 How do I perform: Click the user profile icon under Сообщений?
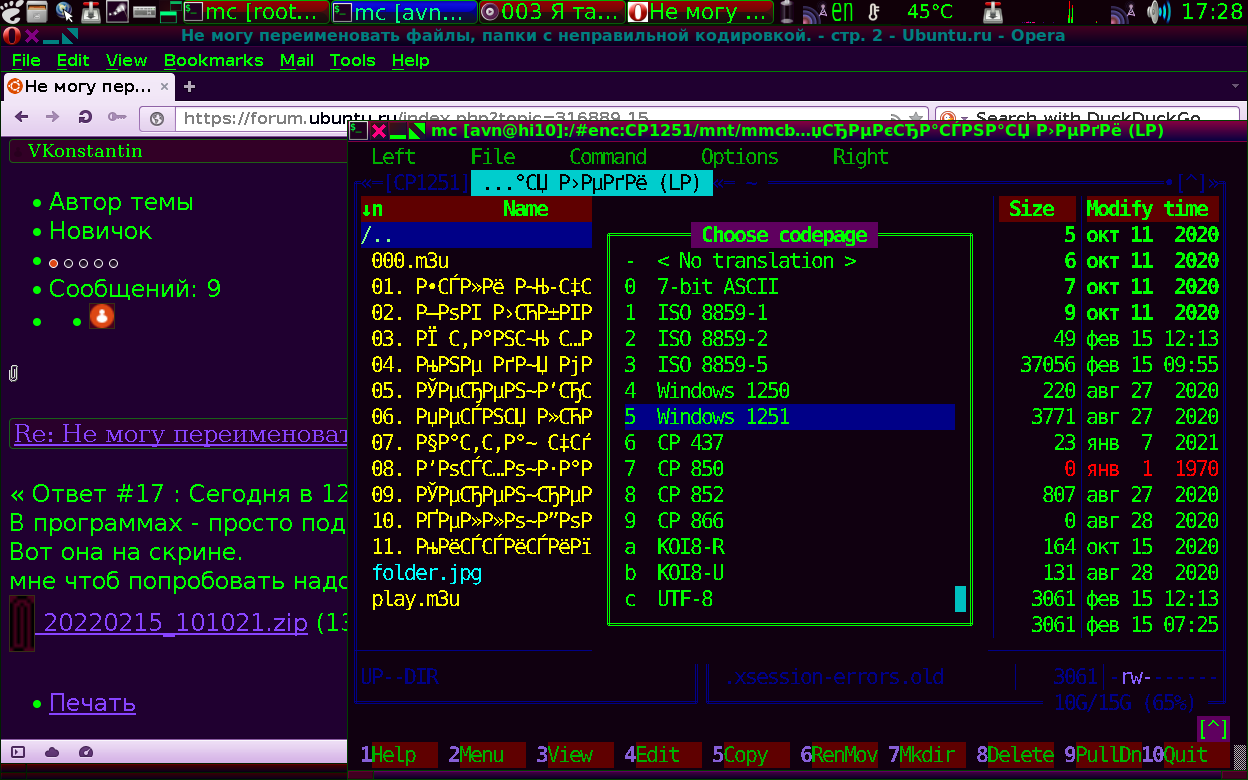click(x=101, y=317)
